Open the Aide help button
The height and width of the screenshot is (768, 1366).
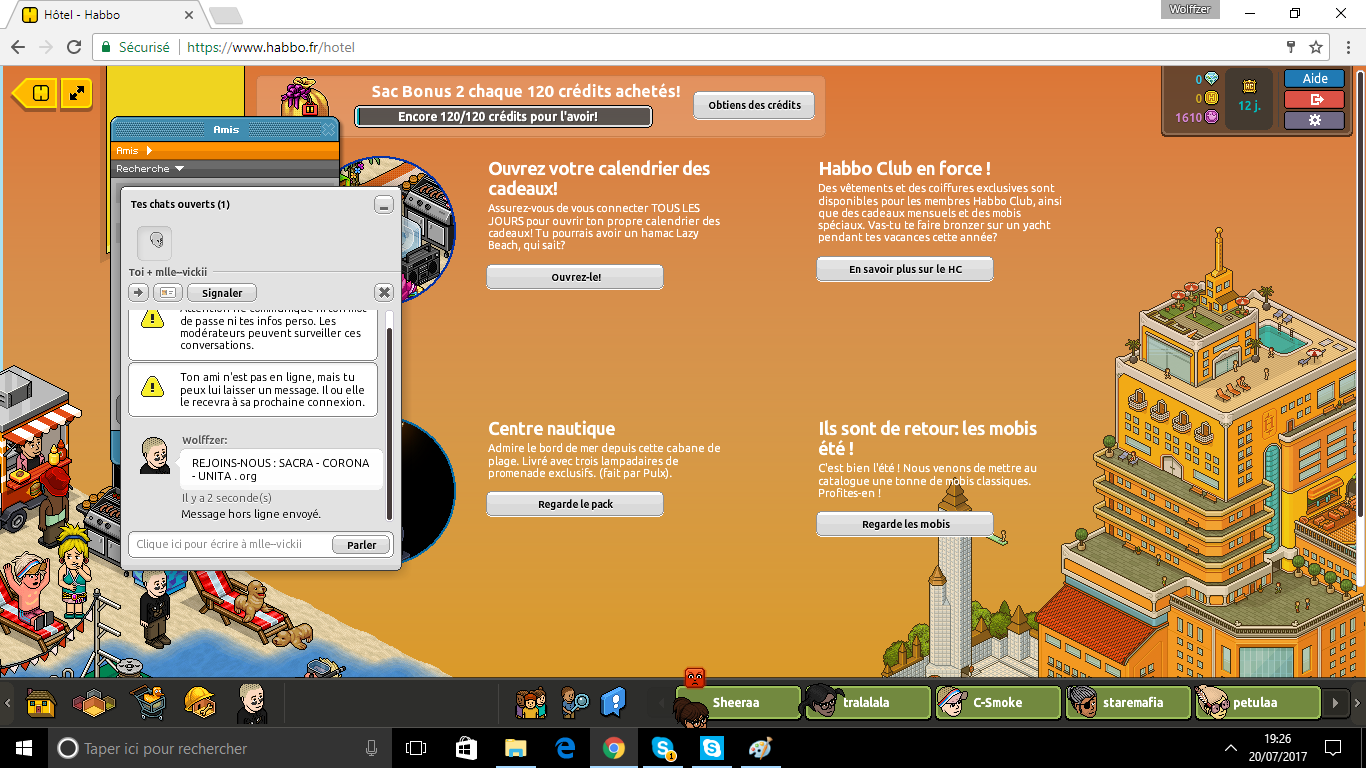coord(1315,78)
